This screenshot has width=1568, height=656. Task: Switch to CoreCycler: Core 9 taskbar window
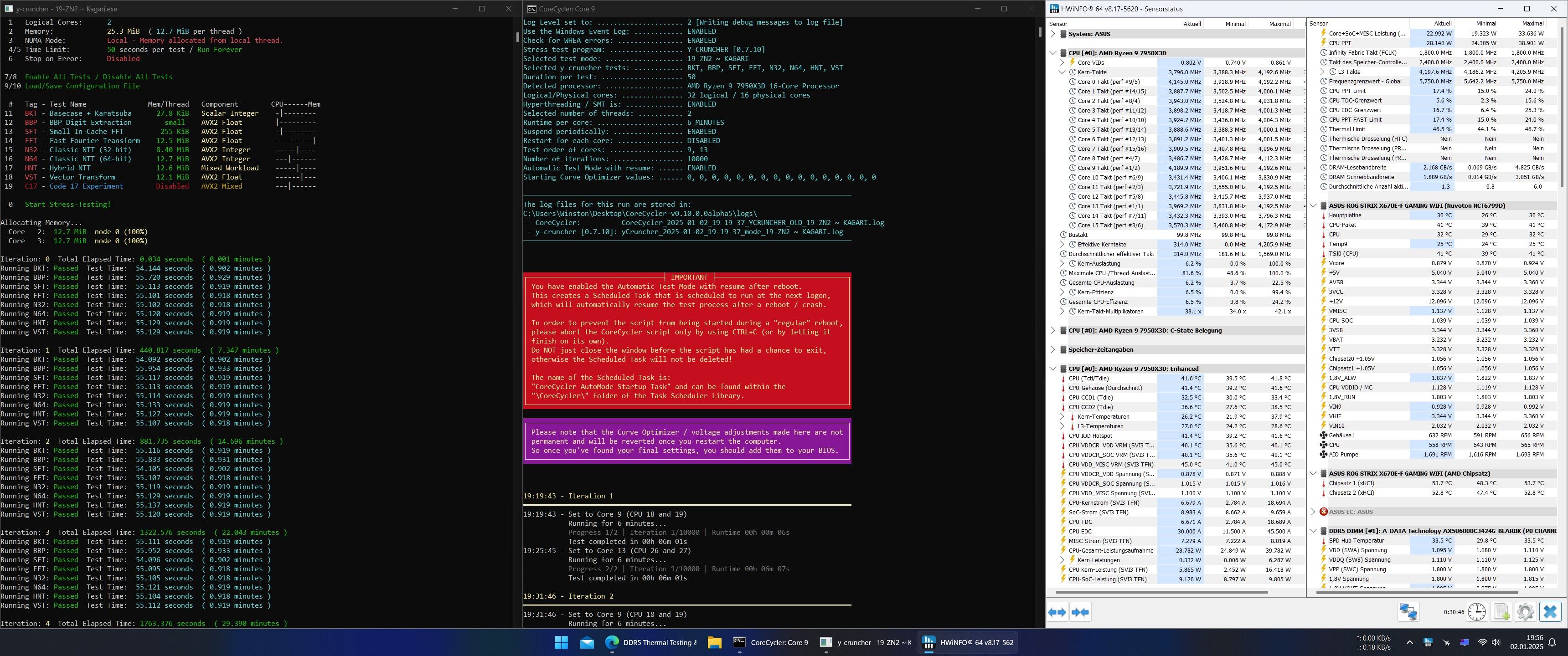pyautogui.click(x=771, y=643)
